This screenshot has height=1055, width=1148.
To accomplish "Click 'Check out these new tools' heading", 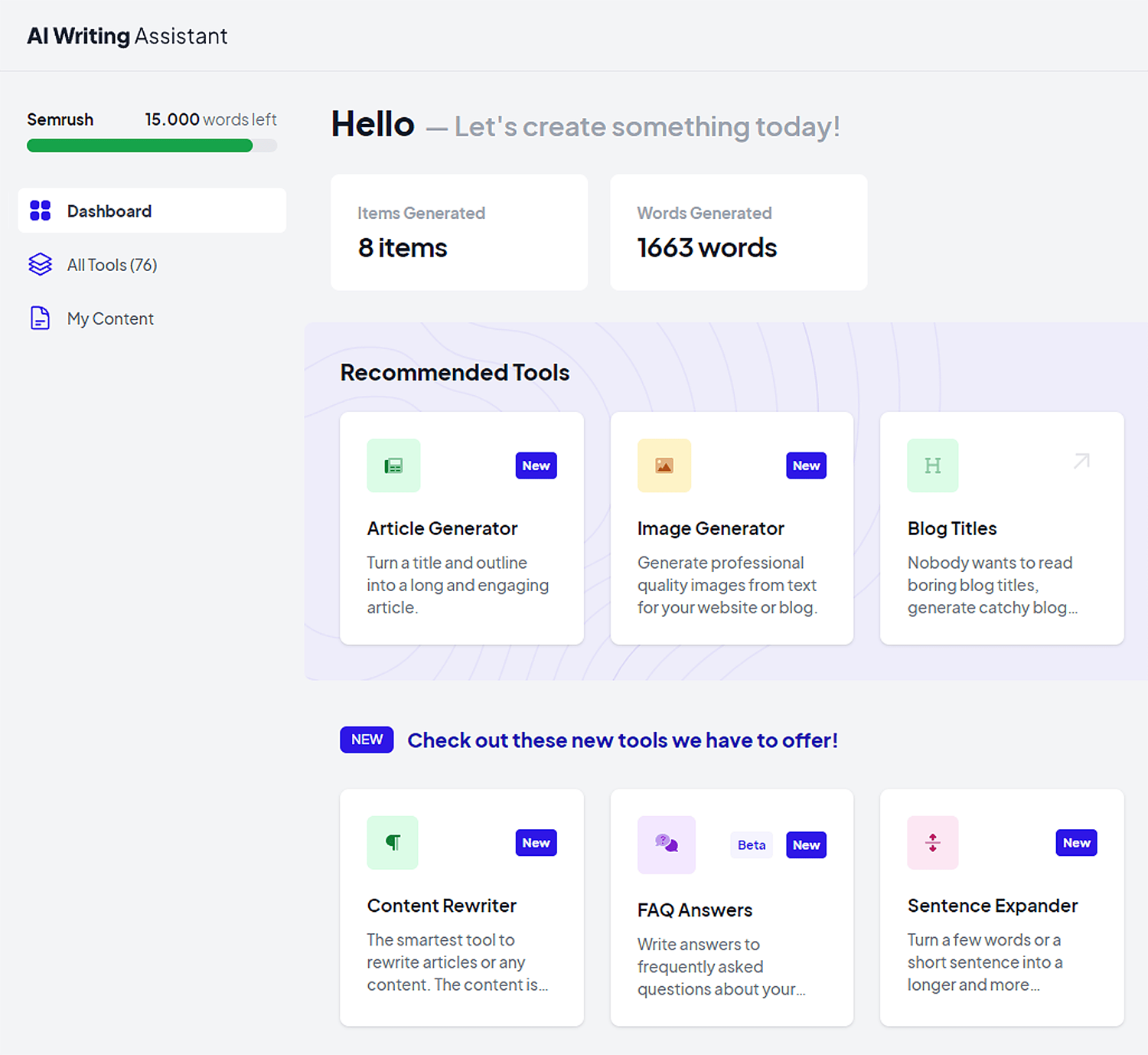I will (622, 740).
